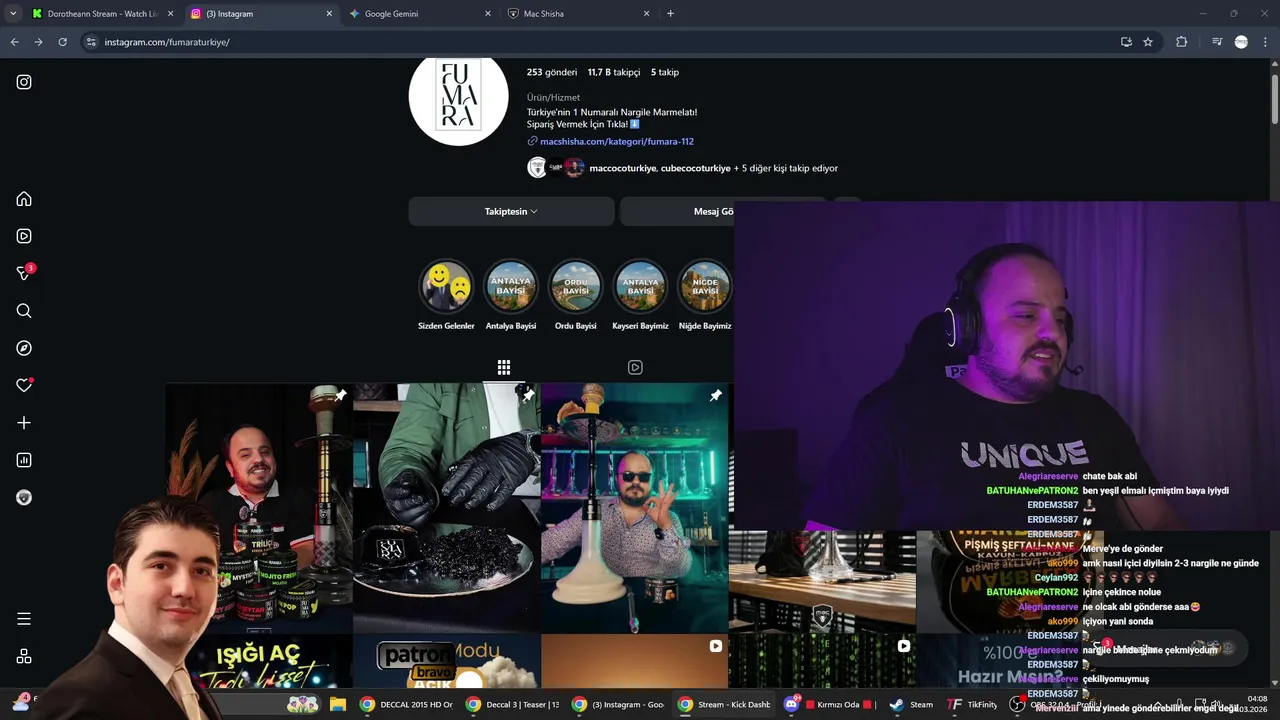Viewport: 1280px width, 720px height.
Task: Open the patron reel post thumbnail
Action: point(446,662)
